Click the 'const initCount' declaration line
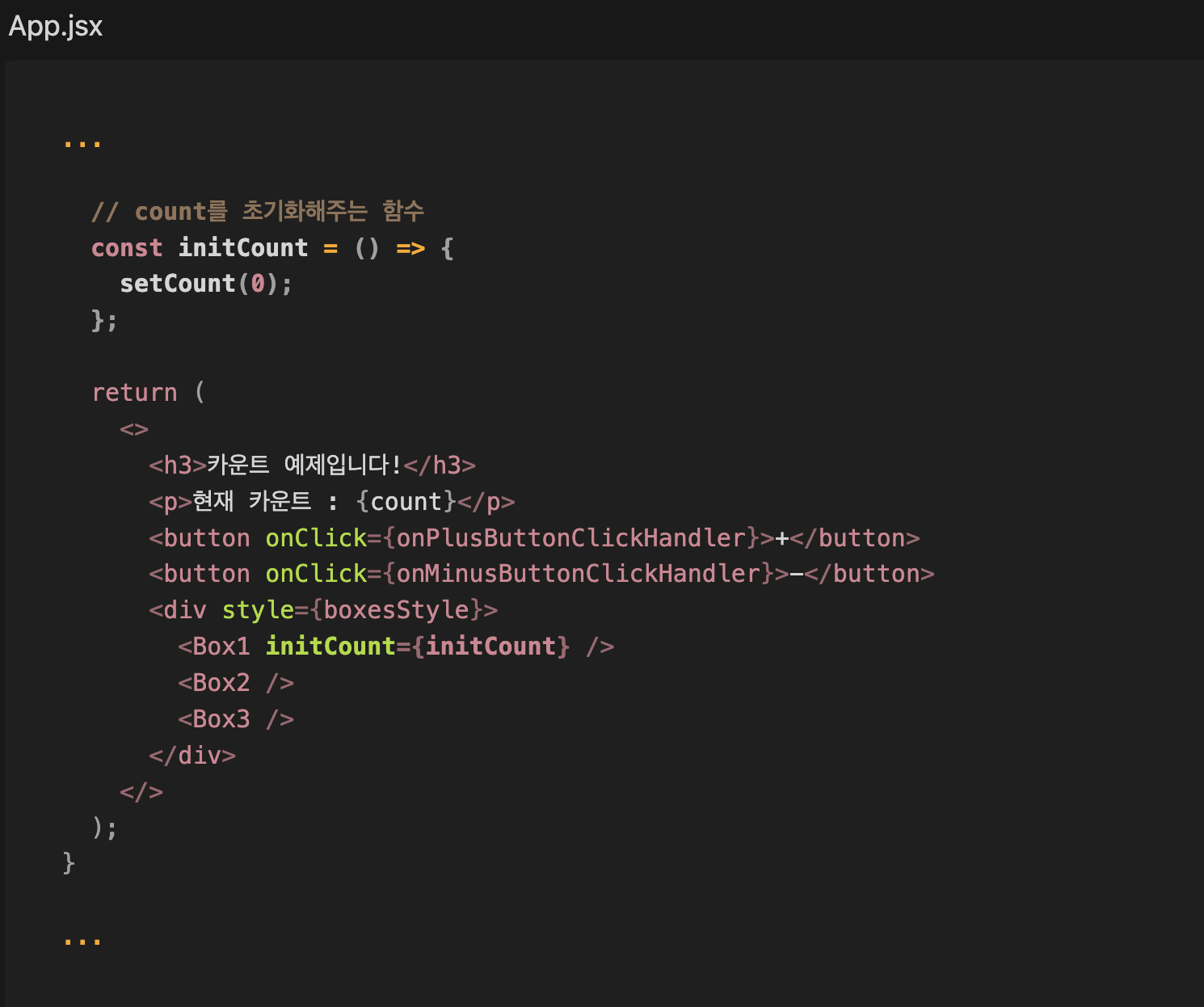 point(273,248)
